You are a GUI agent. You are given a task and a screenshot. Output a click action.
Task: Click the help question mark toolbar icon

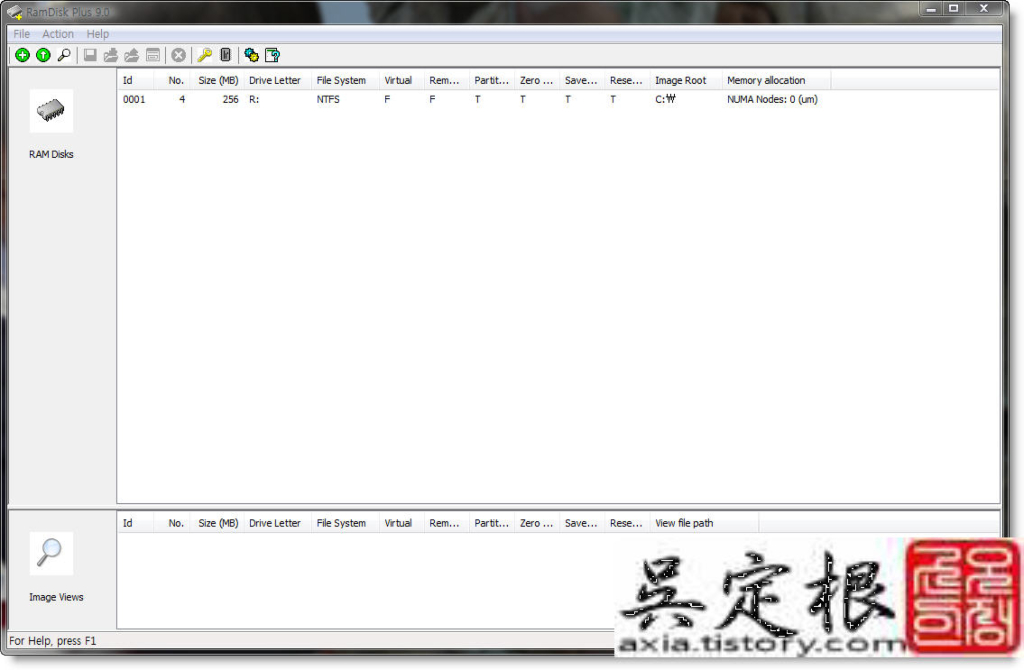(x=272, y=56)
